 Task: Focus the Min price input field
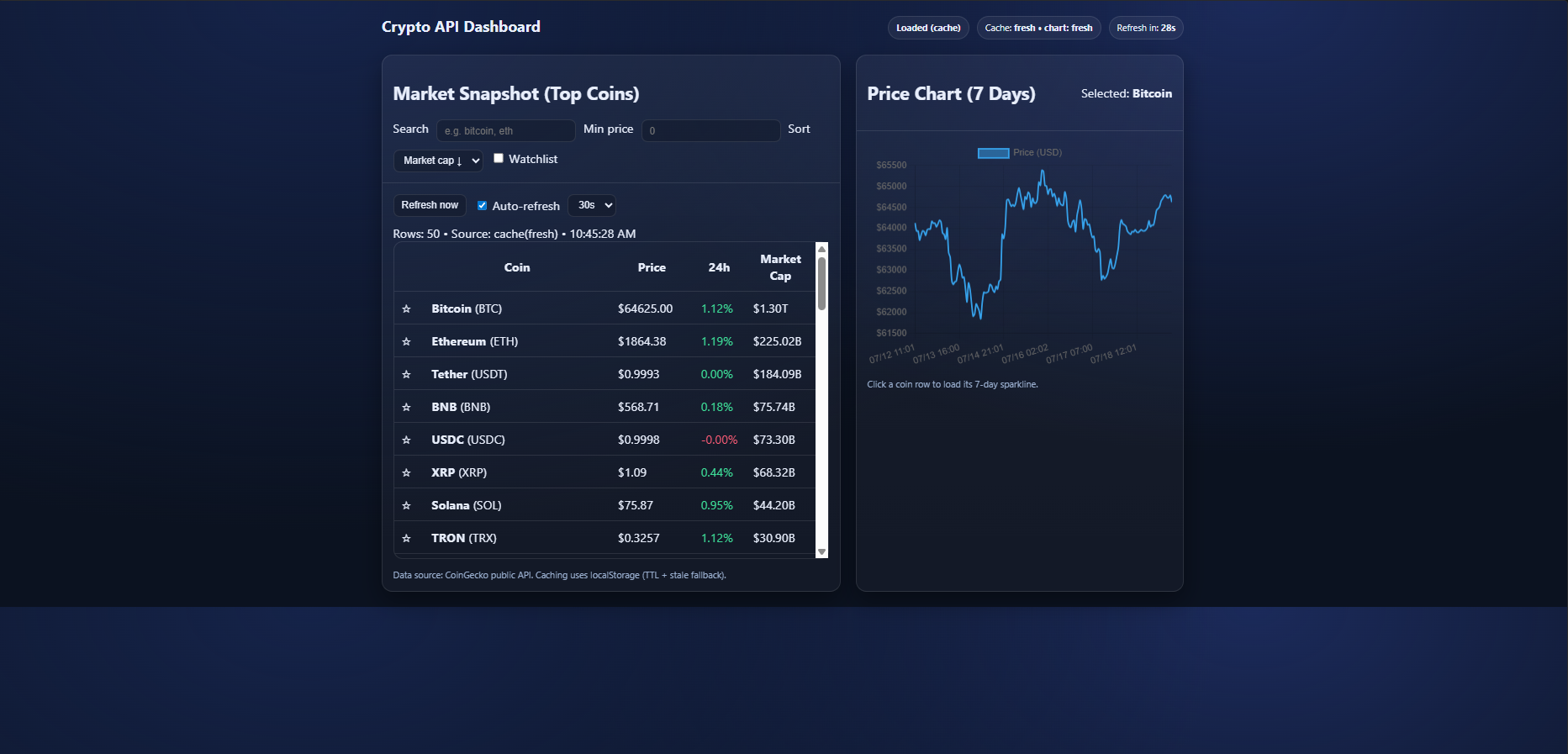click(711, 130)
